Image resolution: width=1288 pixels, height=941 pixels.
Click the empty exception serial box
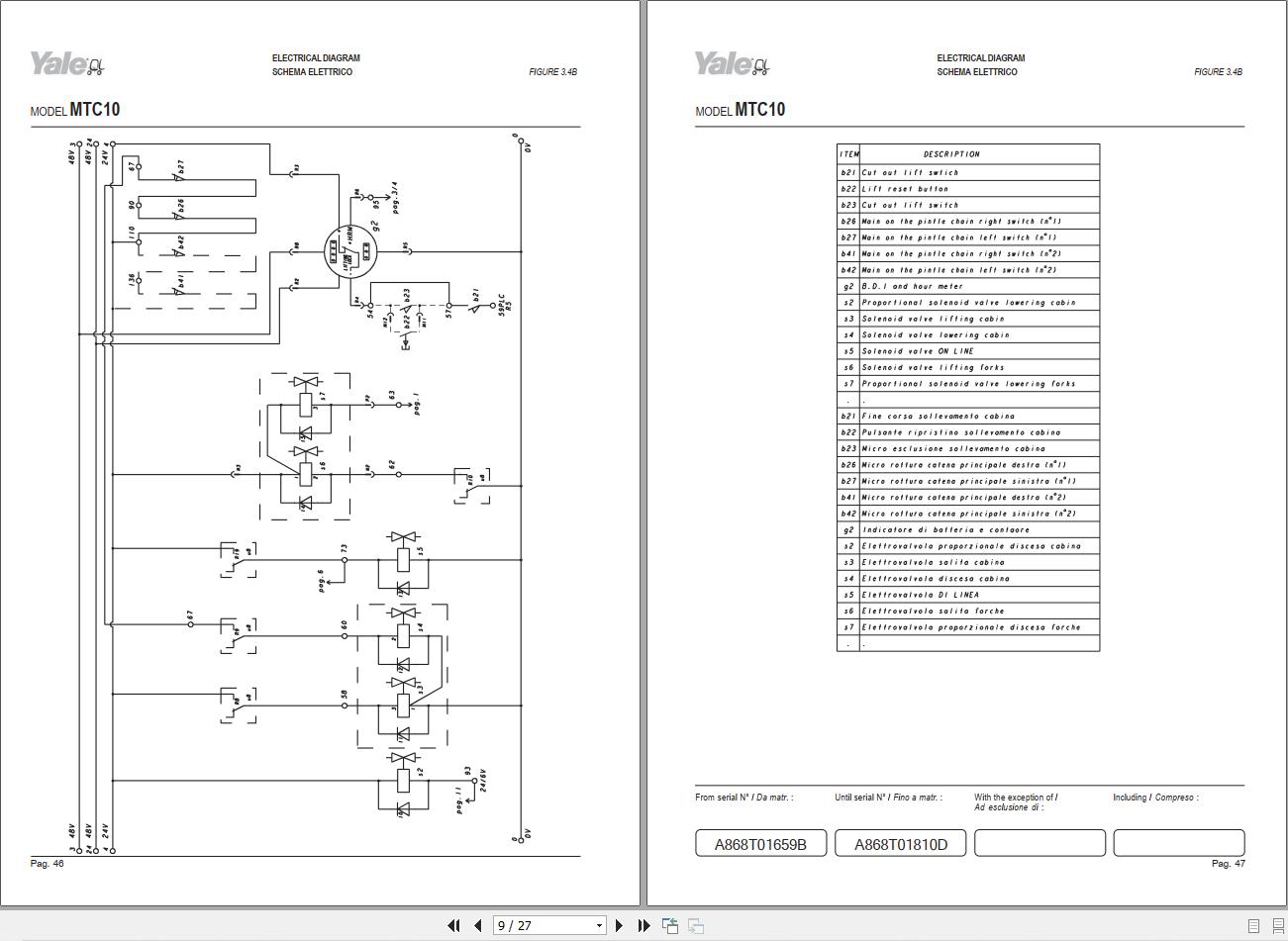tap(1040, 844)
